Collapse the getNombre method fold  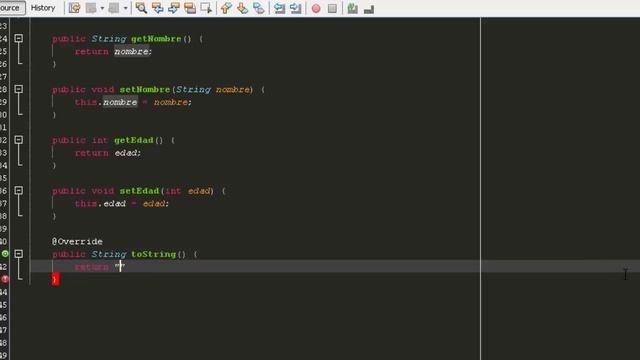pyautogui.click(x=19, y=38)
